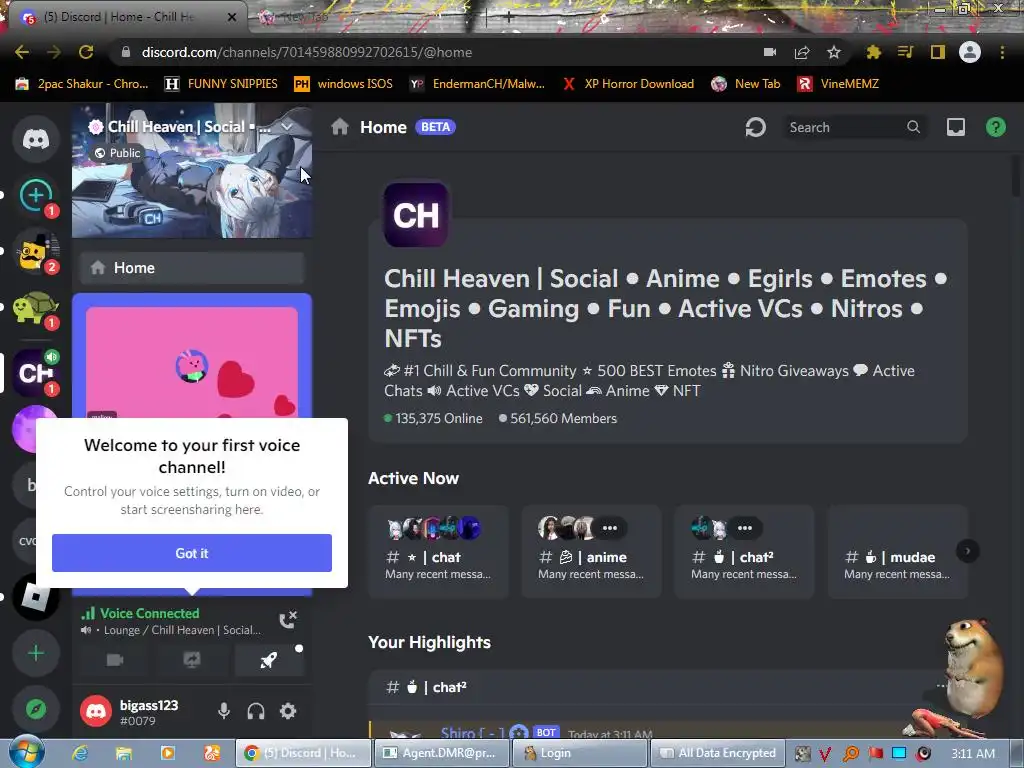1024x768 pixels.
Task: Switch to All Data Encrypted taskbar window
Action: pos(717,753)
